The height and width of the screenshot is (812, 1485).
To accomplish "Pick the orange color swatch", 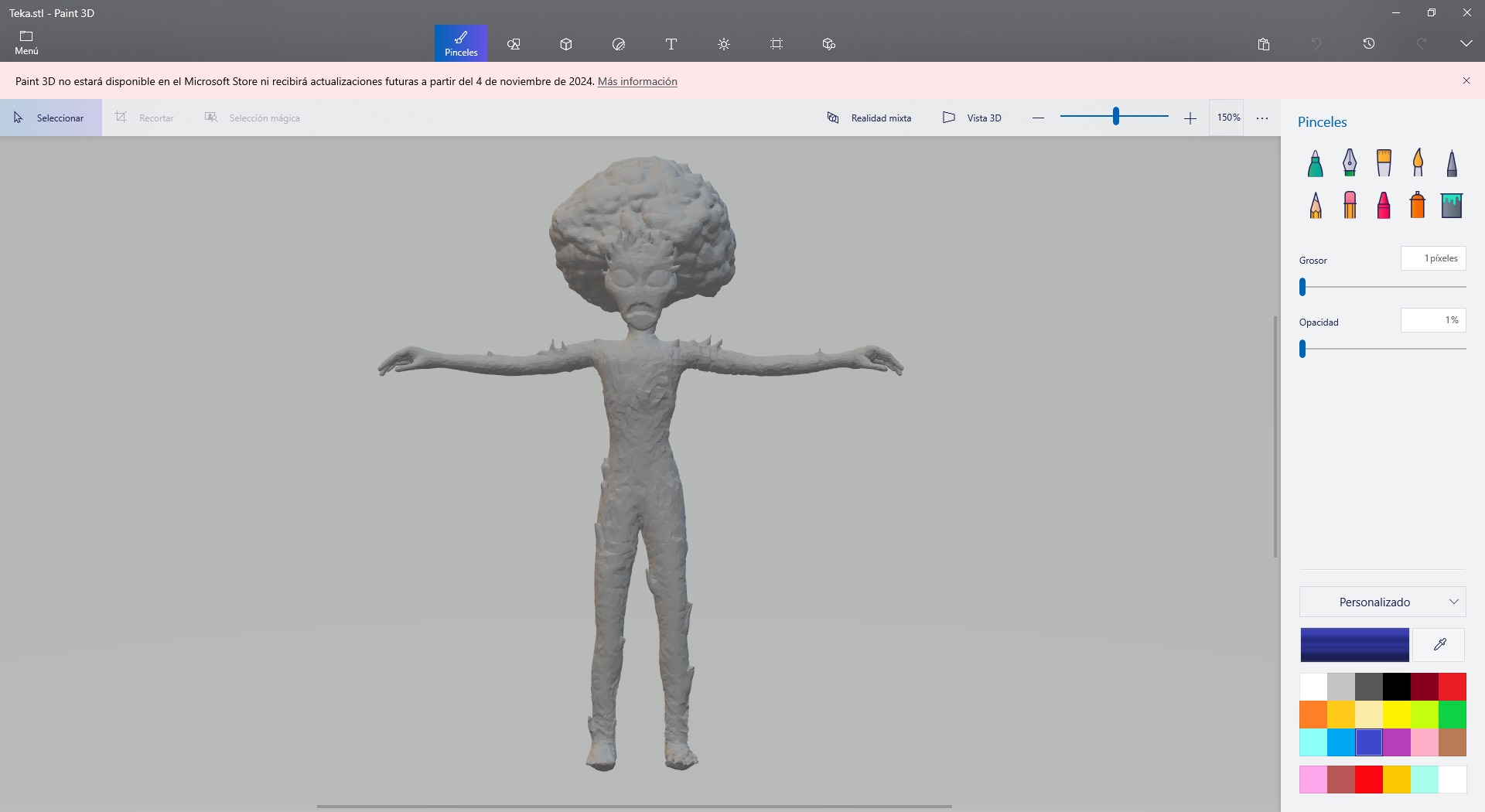I will click(x=1313, y=715).
